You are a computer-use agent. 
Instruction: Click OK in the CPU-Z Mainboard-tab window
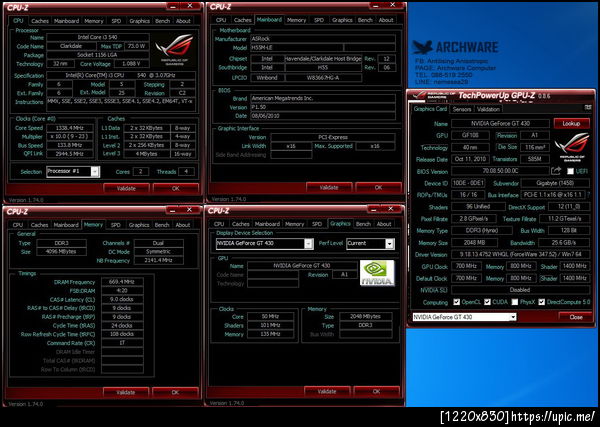click(x=378, y=187)
